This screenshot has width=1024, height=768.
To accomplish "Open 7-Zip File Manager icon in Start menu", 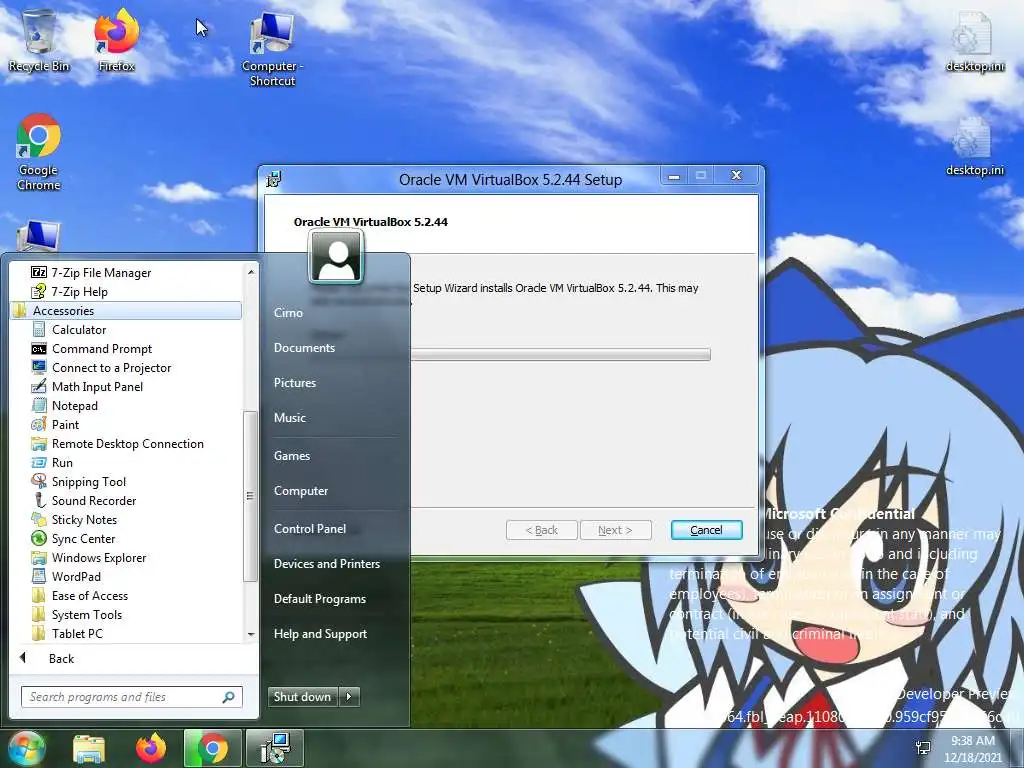I will tap(39, 272).
